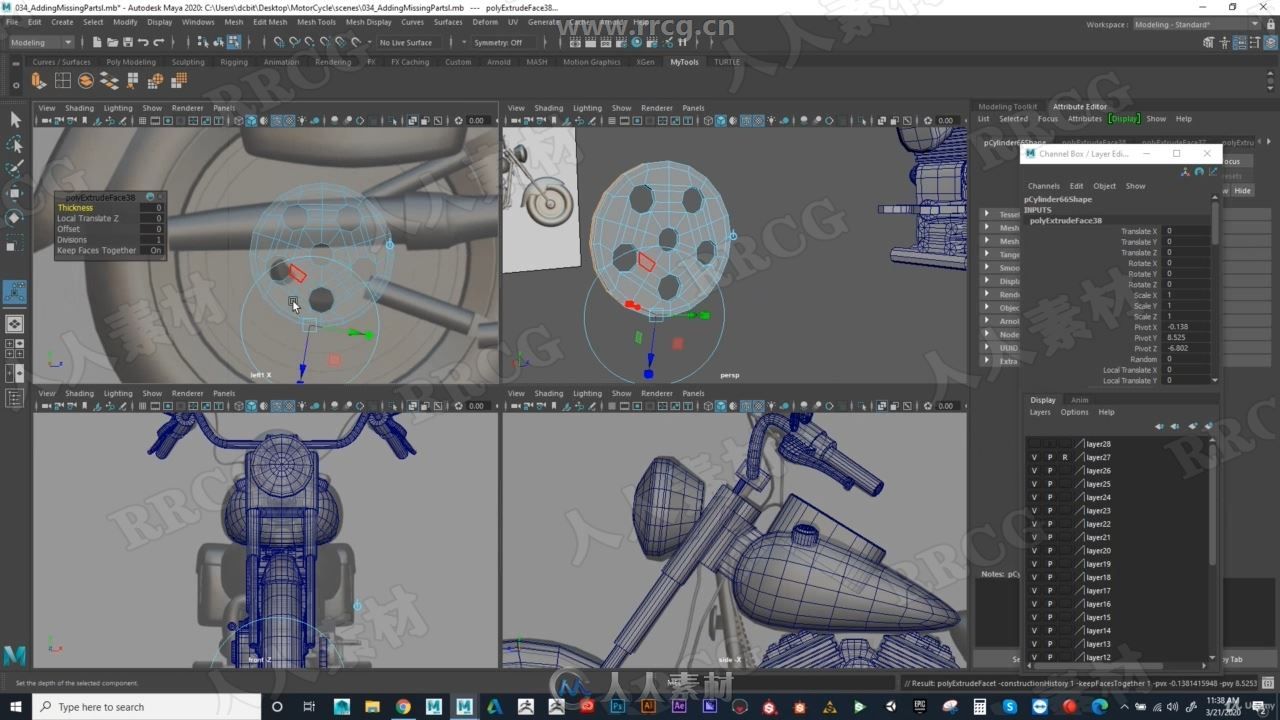The height and width of the screenshot is (720, 1280).
Task: Toggle visibility V of layer24
Action: [1034, 497]
